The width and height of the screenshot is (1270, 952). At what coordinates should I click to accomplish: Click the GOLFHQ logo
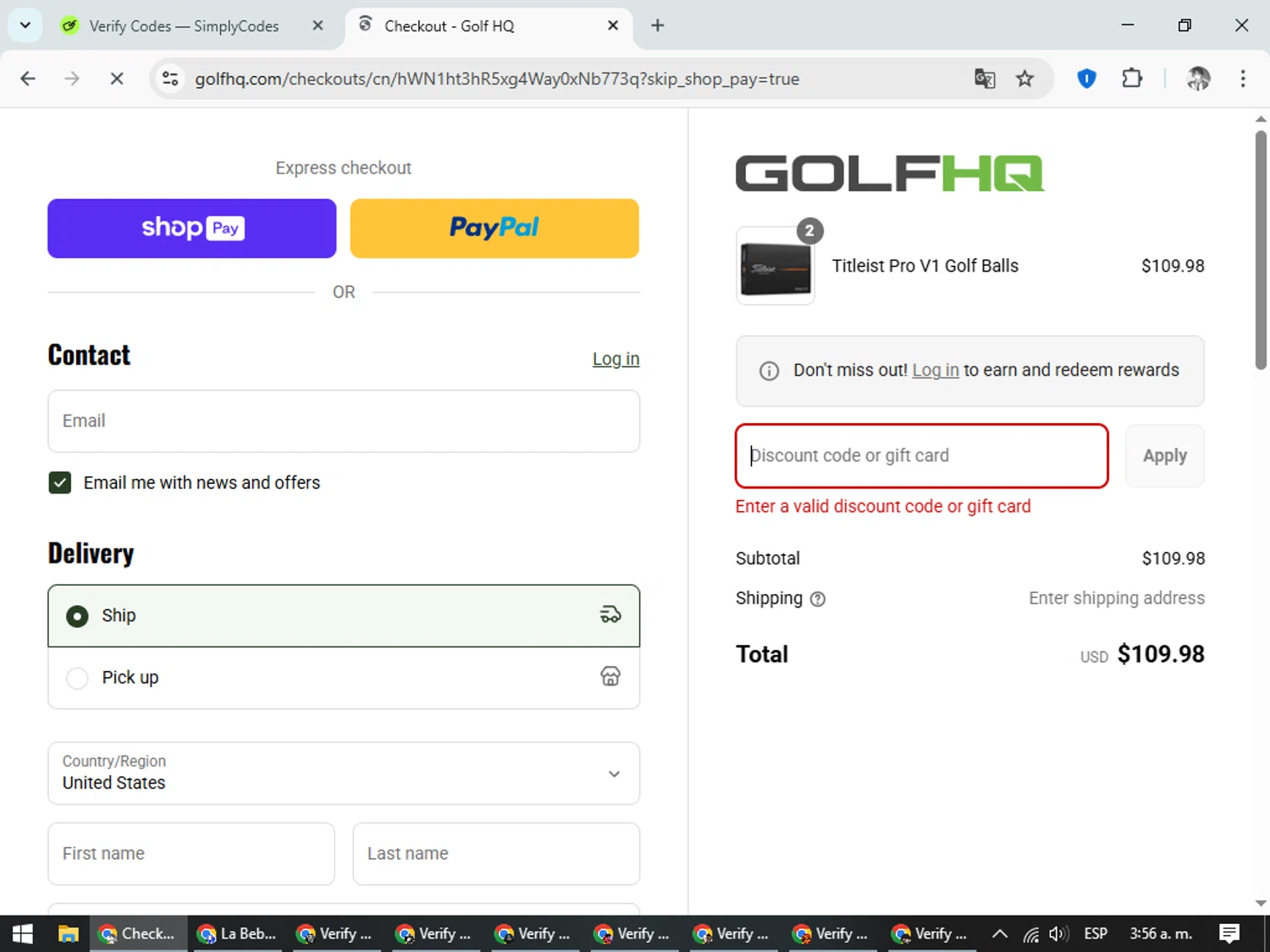(x=890, y=173)
